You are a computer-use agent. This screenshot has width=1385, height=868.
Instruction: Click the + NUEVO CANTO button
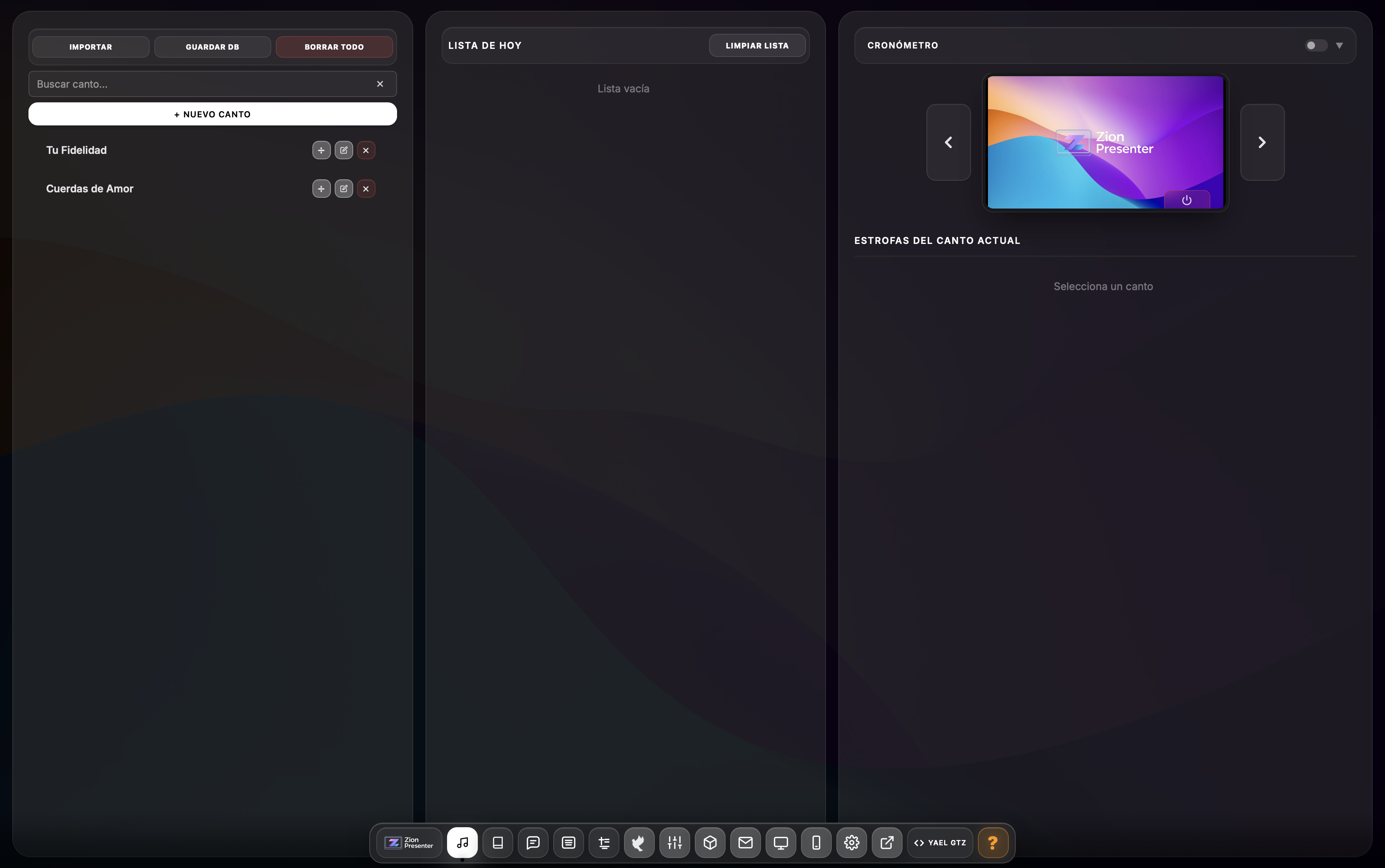212,114
